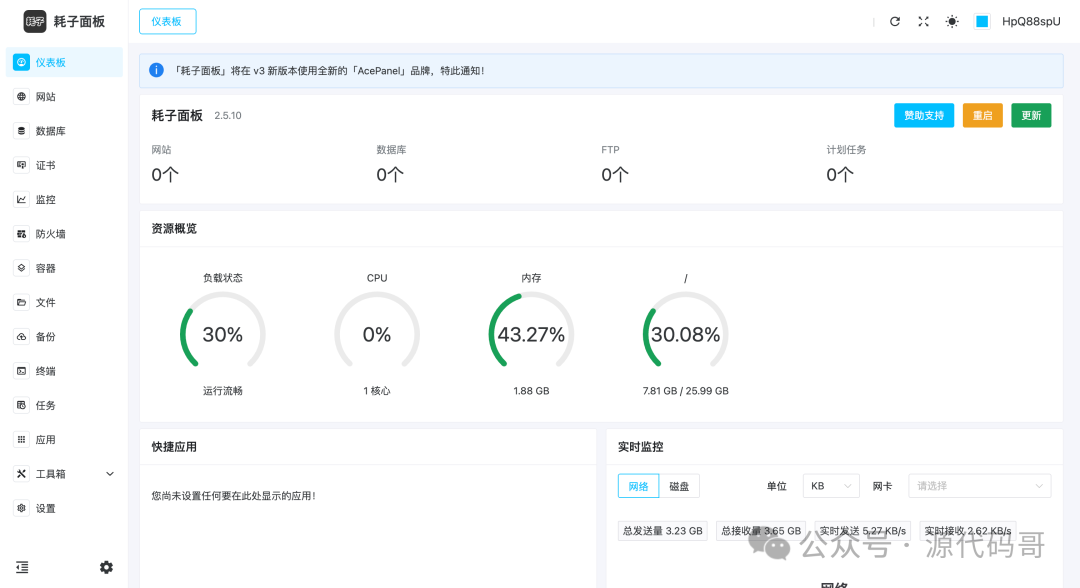Screen dimensions: 1080x588
Task: Click the 容器 container icon
Action: [21, 268]
